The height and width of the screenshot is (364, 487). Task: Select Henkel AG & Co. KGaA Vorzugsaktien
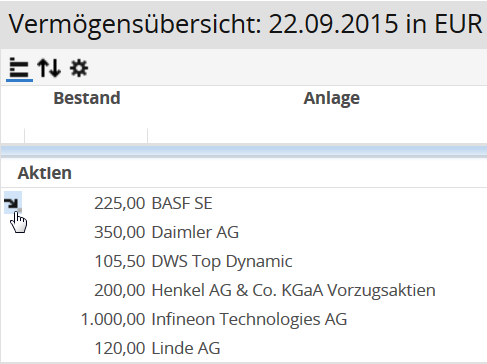(x=293, y=290)
